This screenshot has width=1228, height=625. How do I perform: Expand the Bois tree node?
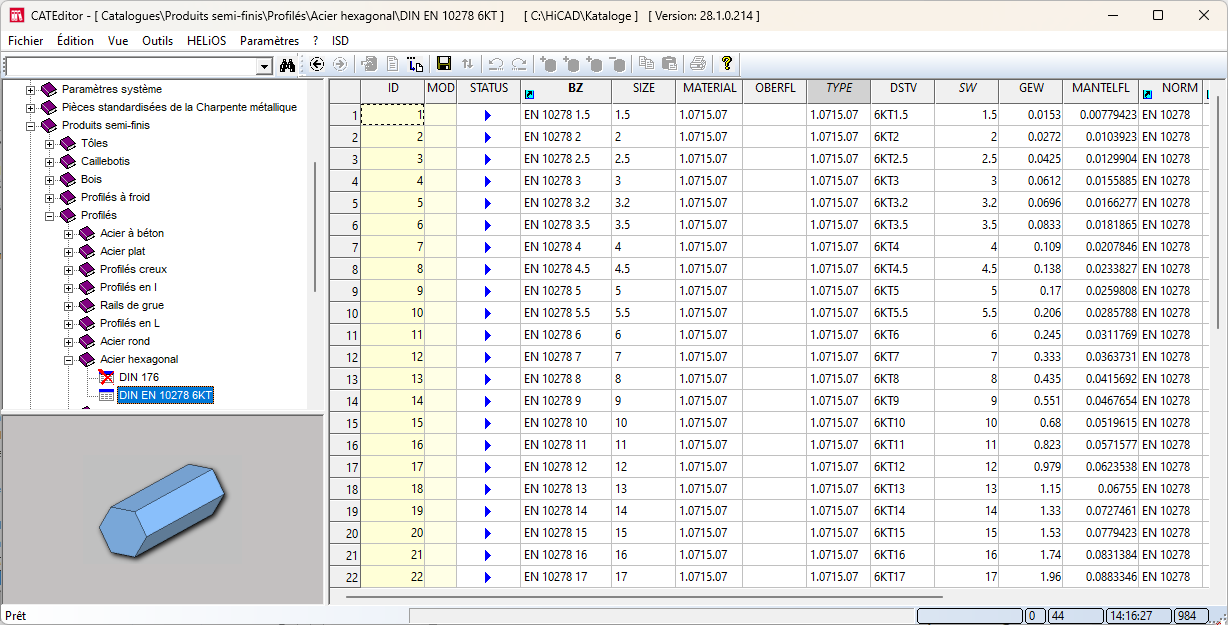coord(49,179)
